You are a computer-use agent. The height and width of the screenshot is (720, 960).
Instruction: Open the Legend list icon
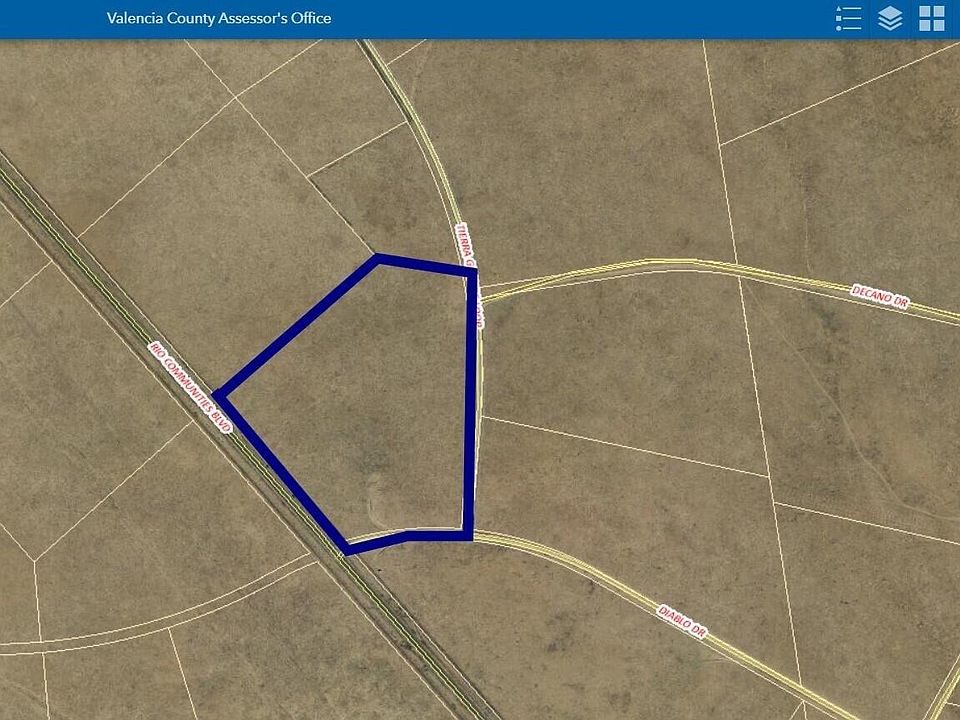(848, 18)
